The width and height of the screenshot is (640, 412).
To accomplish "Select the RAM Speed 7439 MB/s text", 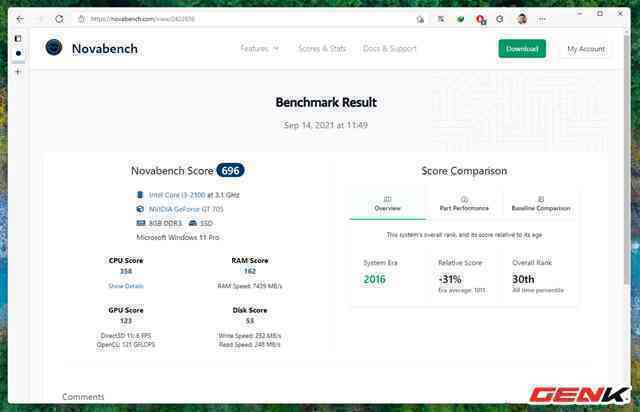I will [250, 286].
